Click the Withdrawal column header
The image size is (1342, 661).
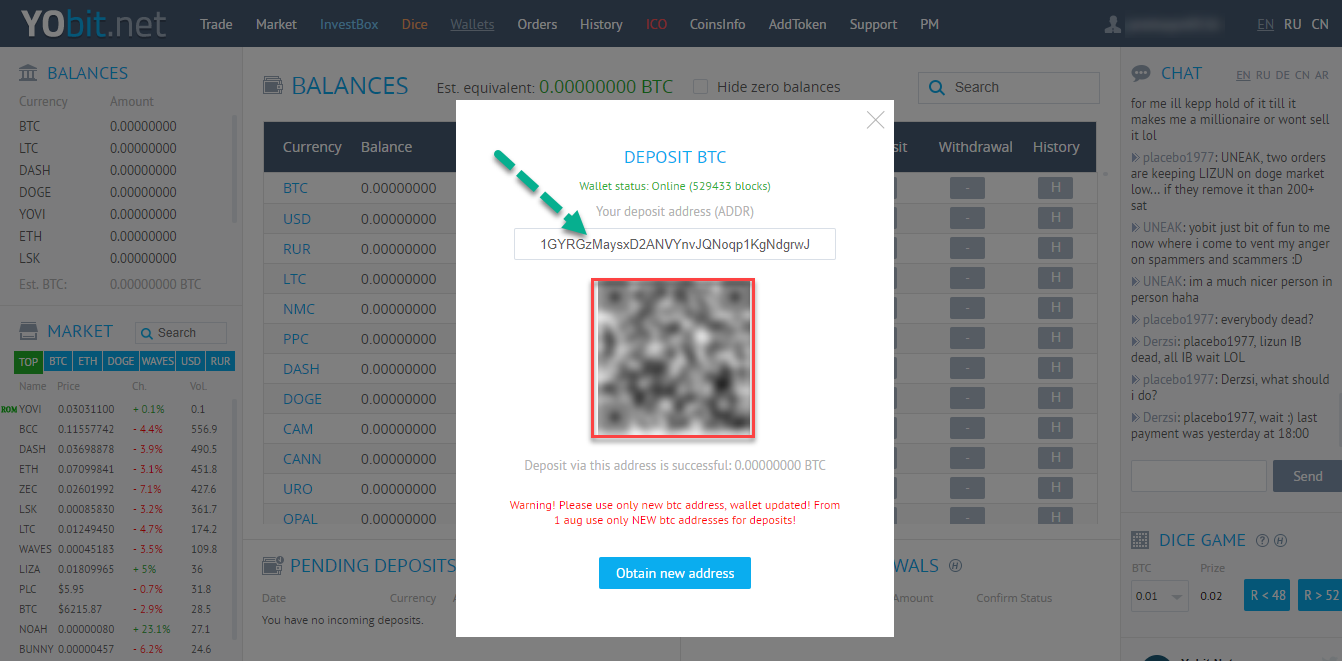(x=975, y=147)
